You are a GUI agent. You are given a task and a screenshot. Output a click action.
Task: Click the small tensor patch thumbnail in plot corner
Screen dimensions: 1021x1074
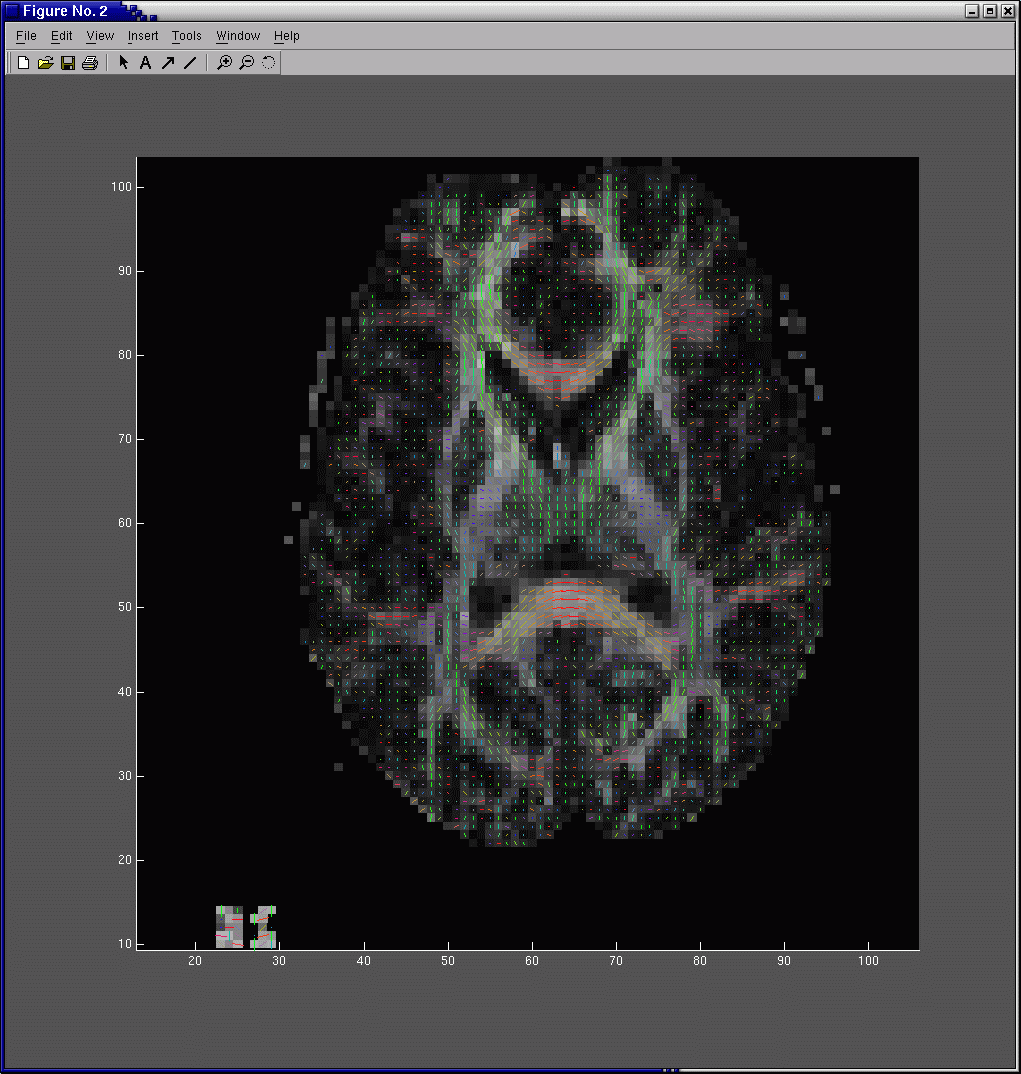tap(246, 927)
